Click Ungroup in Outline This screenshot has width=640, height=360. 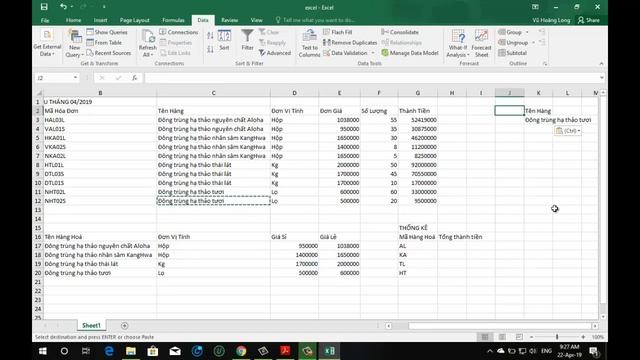(x=513, y=42)
